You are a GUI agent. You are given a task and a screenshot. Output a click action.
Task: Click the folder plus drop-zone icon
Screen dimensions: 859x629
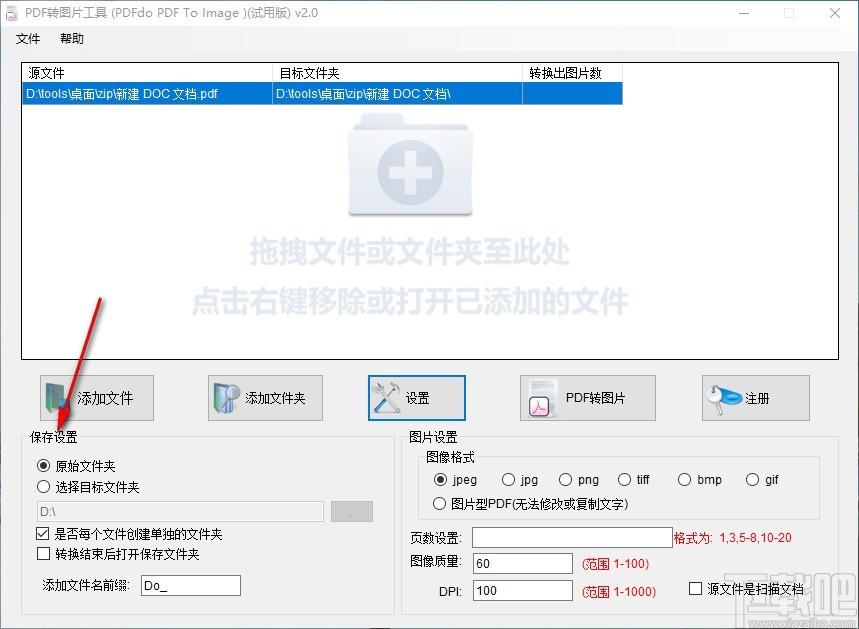pos(410,164)
